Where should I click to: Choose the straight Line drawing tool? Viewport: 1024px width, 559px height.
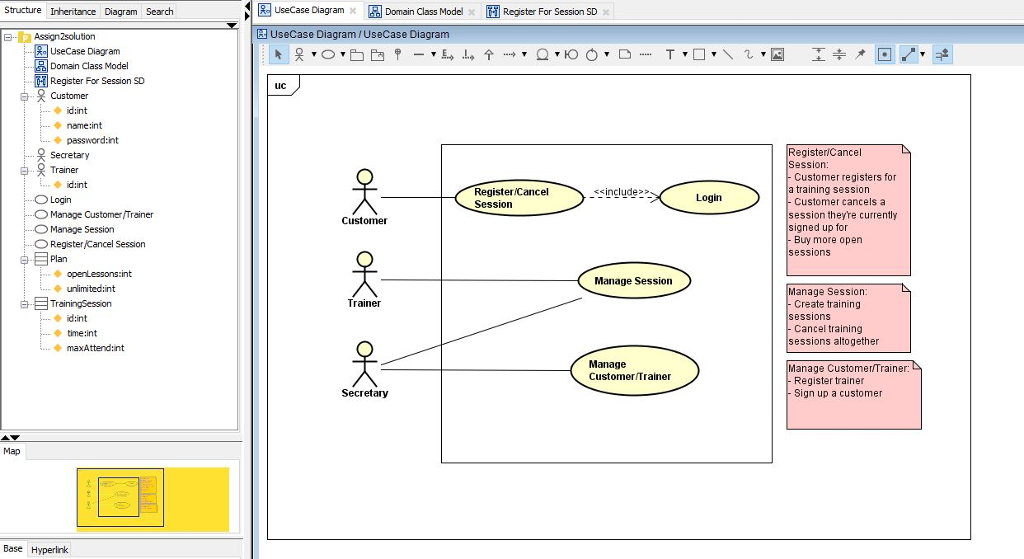coord(728,55)
